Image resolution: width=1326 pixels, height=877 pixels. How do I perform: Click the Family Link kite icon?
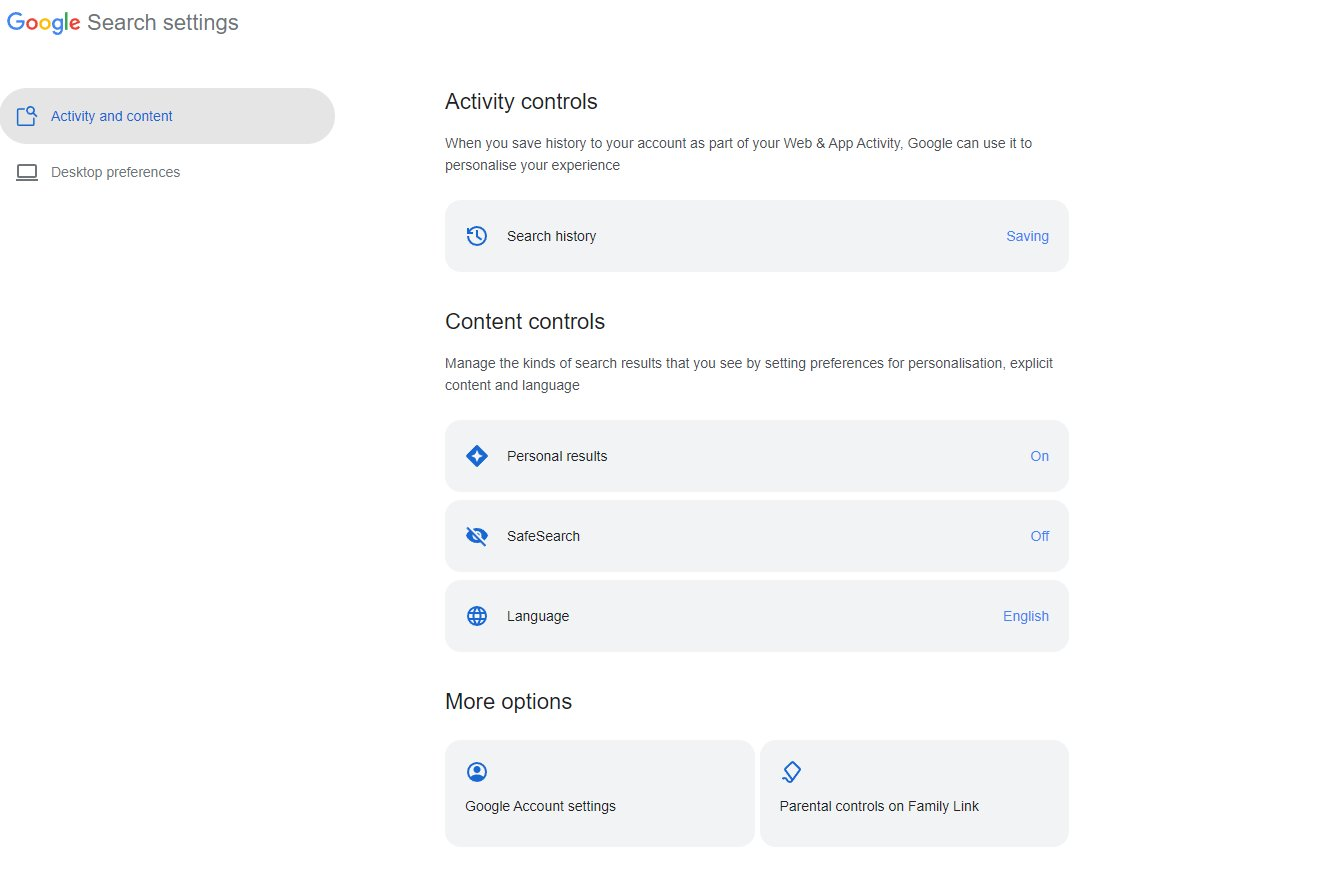[x=791, y=772]
